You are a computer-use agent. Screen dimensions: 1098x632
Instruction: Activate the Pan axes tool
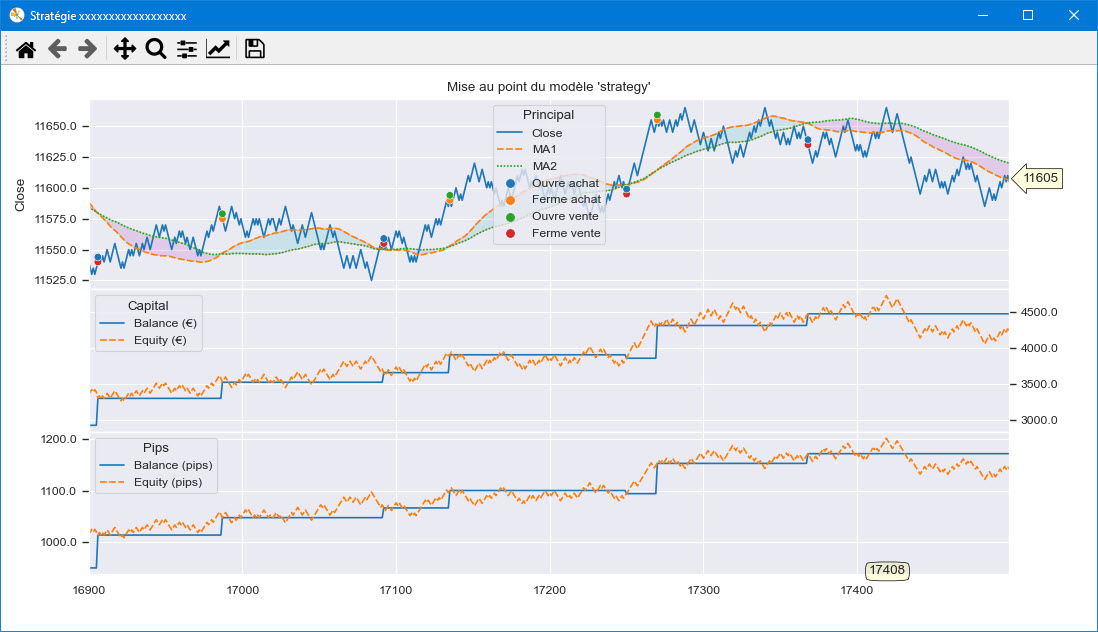(125, 49)
